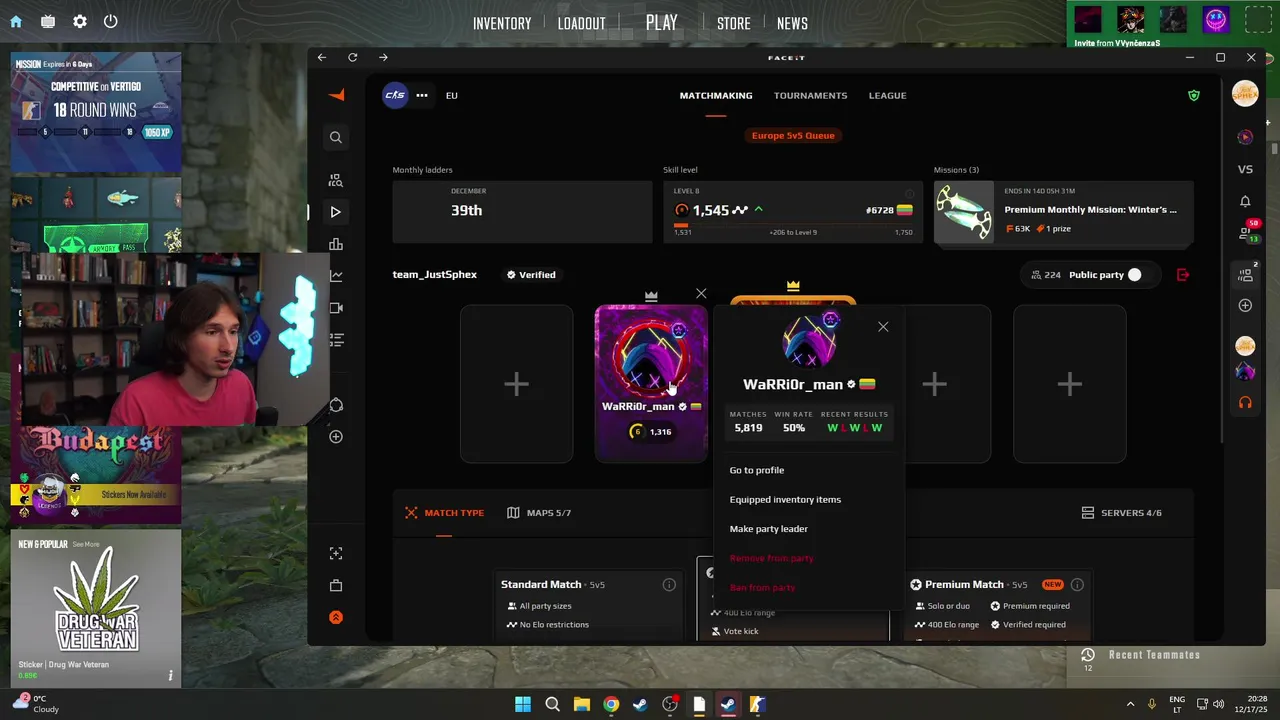Choose Remove from party

[771, 558]
